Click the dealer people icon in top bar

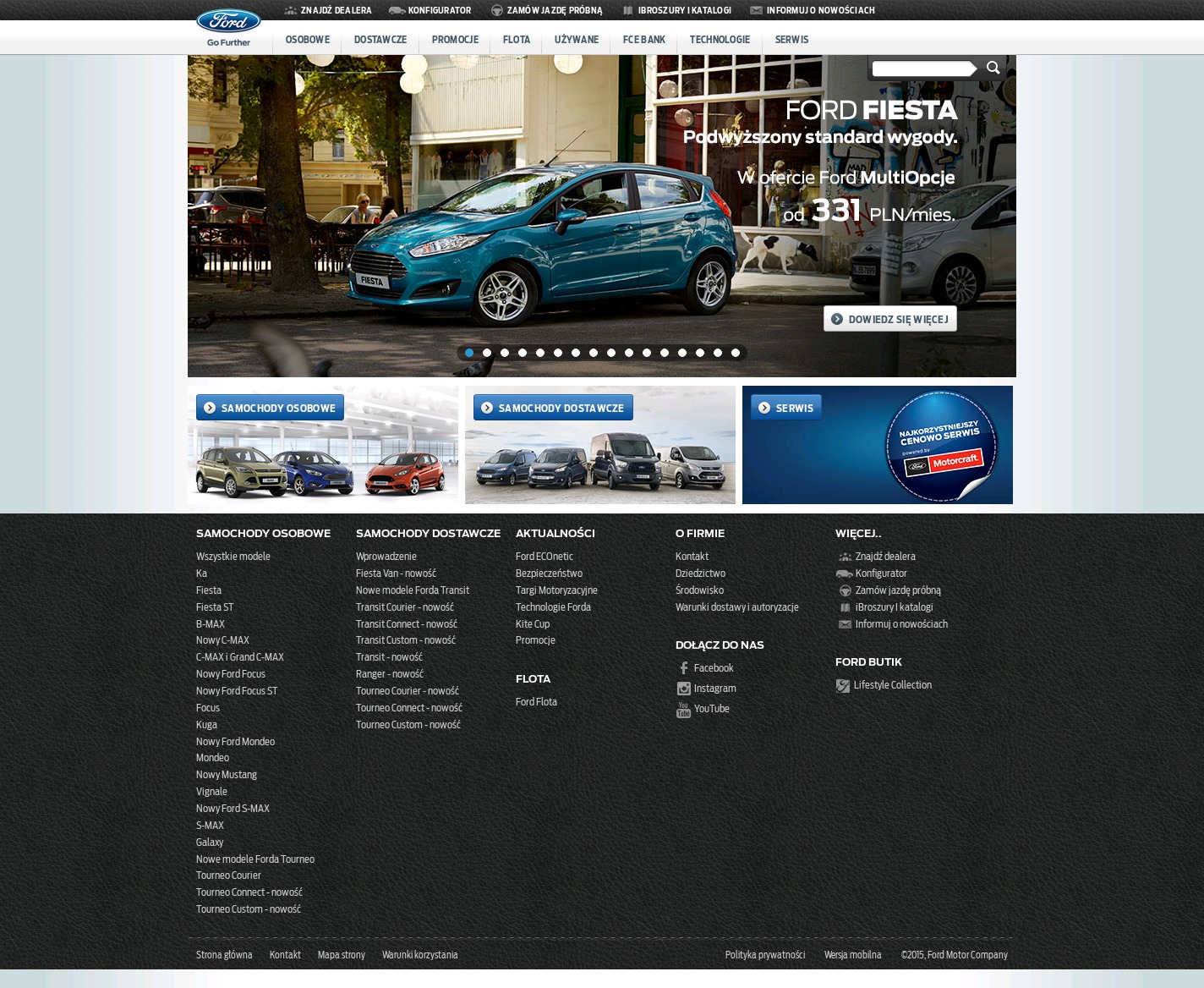291,10
